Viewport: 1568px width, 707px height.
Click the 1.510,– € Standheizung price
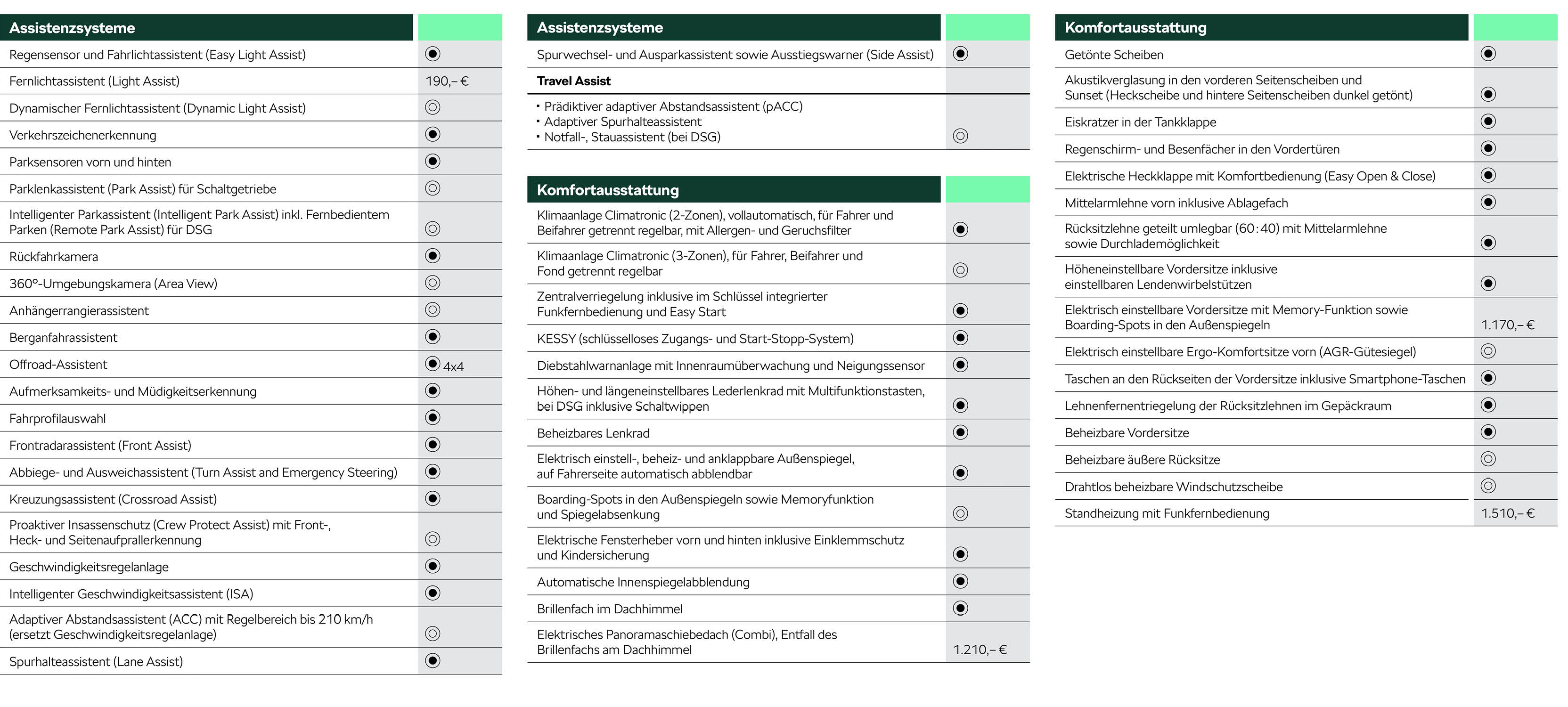tap(1507, 513)
